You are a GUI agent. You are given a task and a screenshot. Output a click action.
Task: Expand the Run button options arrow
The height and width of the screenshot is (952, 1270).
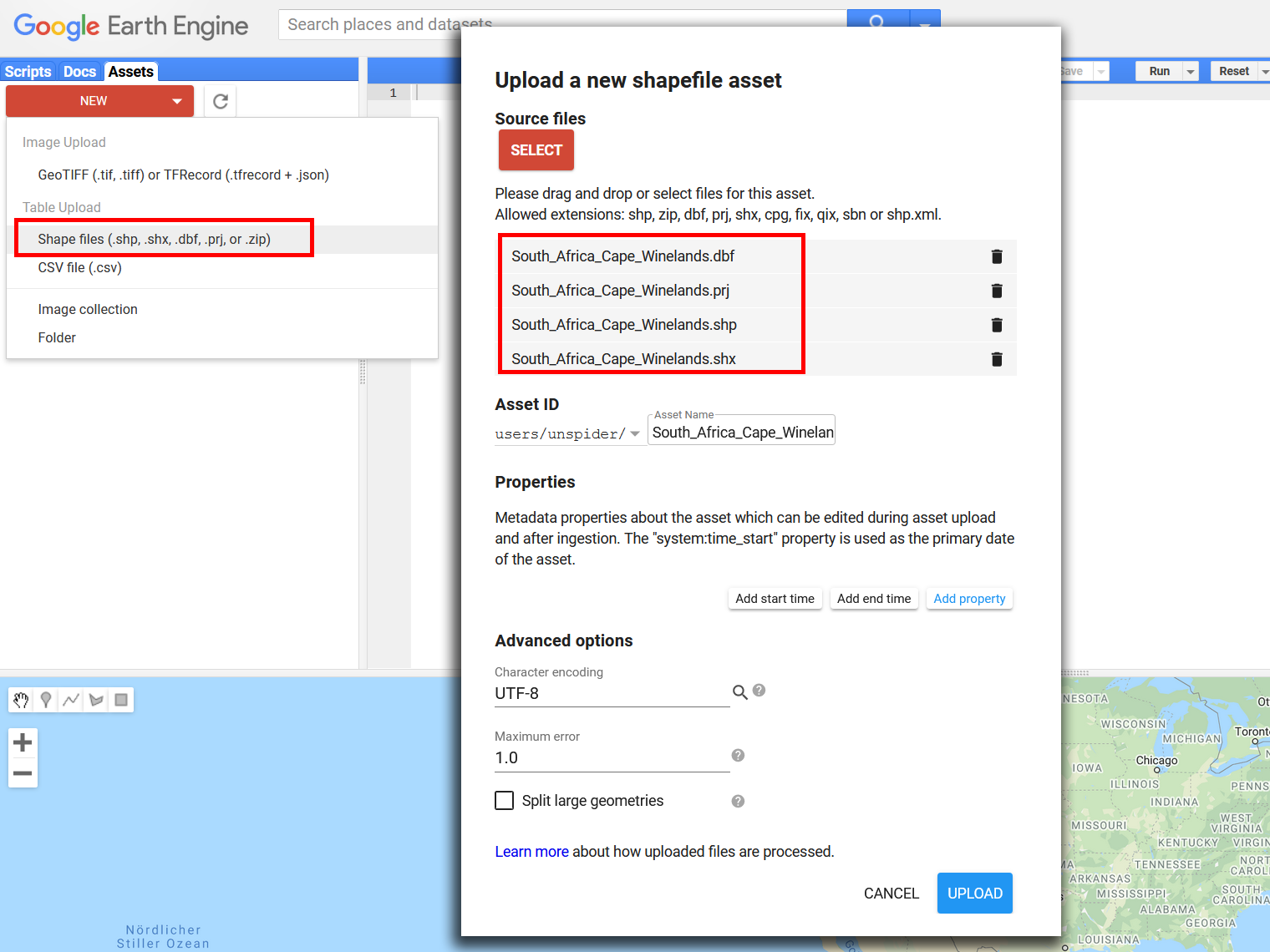coord(1191,72)
